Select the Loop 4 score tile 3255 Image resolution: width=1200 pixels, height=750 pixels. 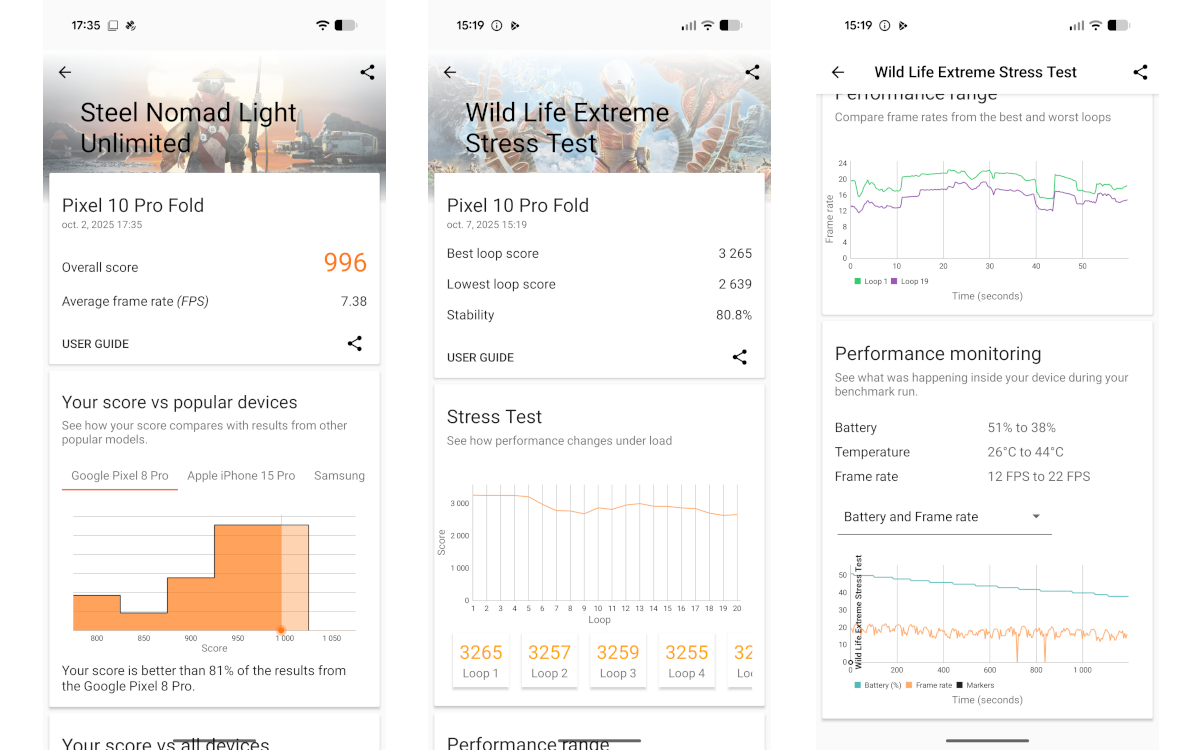(x=686, y=660)
